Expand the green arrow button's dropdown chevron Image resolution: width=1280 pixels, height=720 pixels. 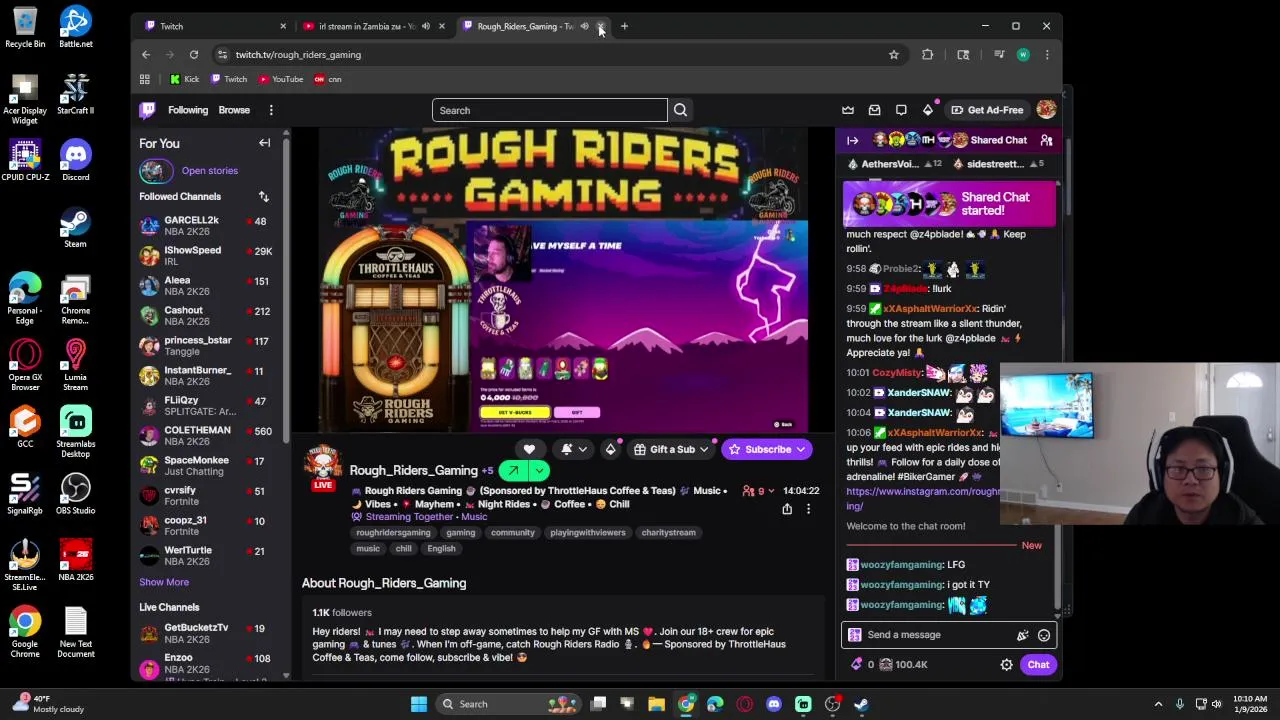(x=539, y=471)
